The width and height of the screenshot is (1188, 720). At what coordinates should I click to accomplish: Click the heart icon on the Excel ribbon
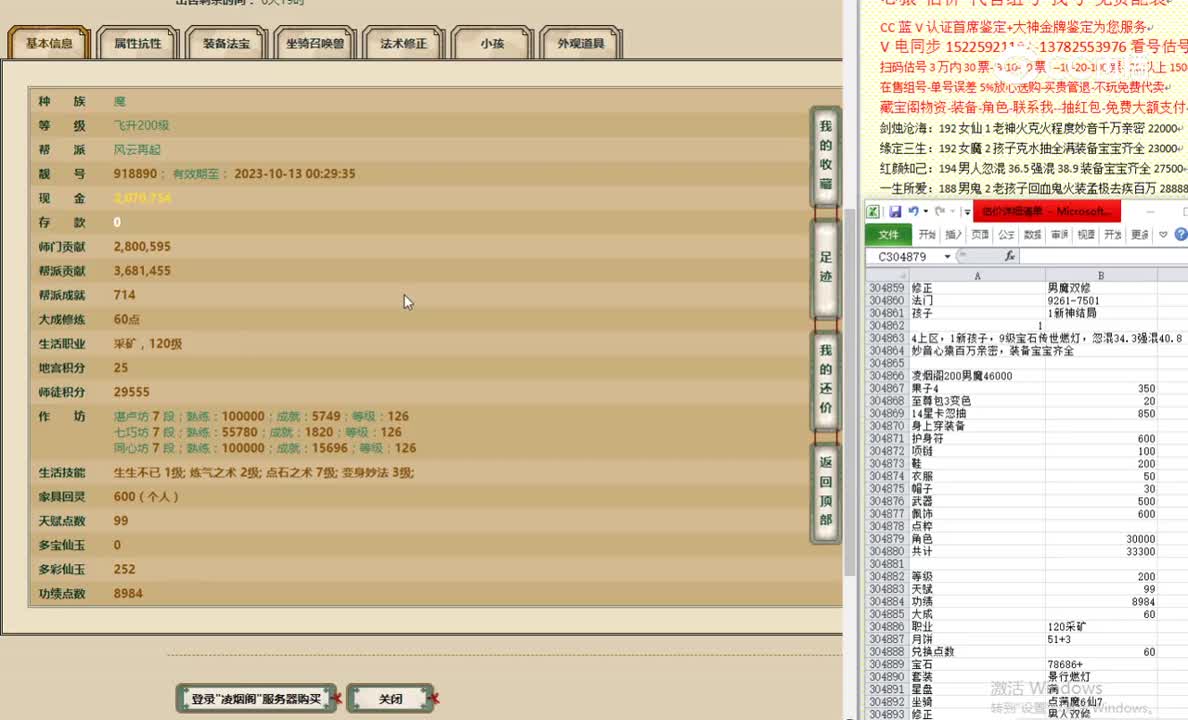click(x=1162, y=234)
